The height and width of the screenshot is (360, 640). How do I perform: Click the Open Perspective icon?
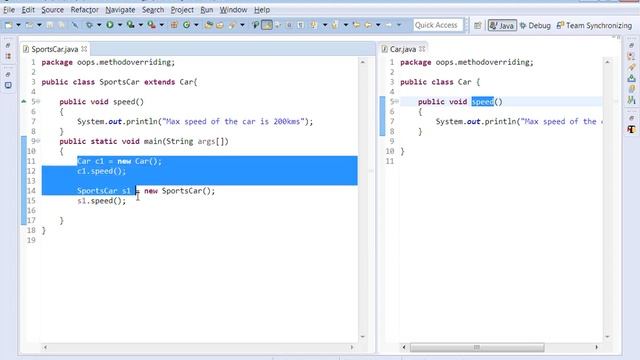478,25
